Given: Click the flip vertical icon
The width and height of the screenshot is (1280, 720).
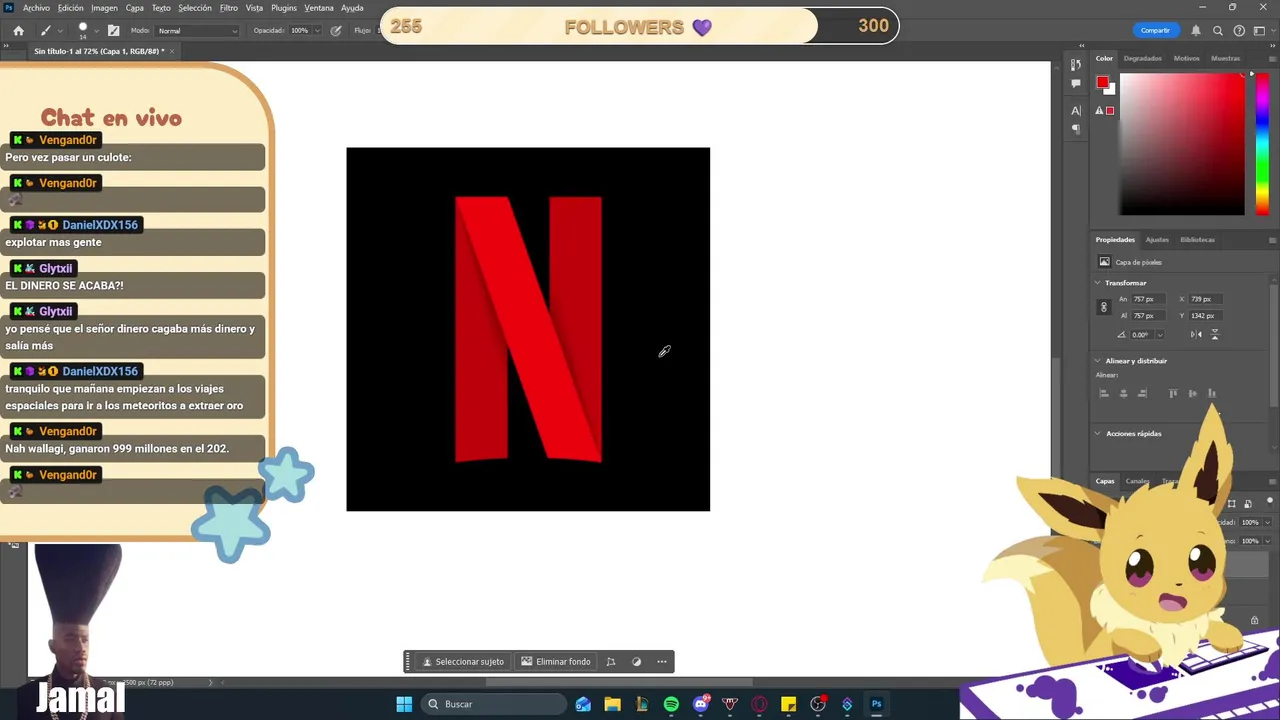Looking at the screenshot, I should tap(1215, 335).
